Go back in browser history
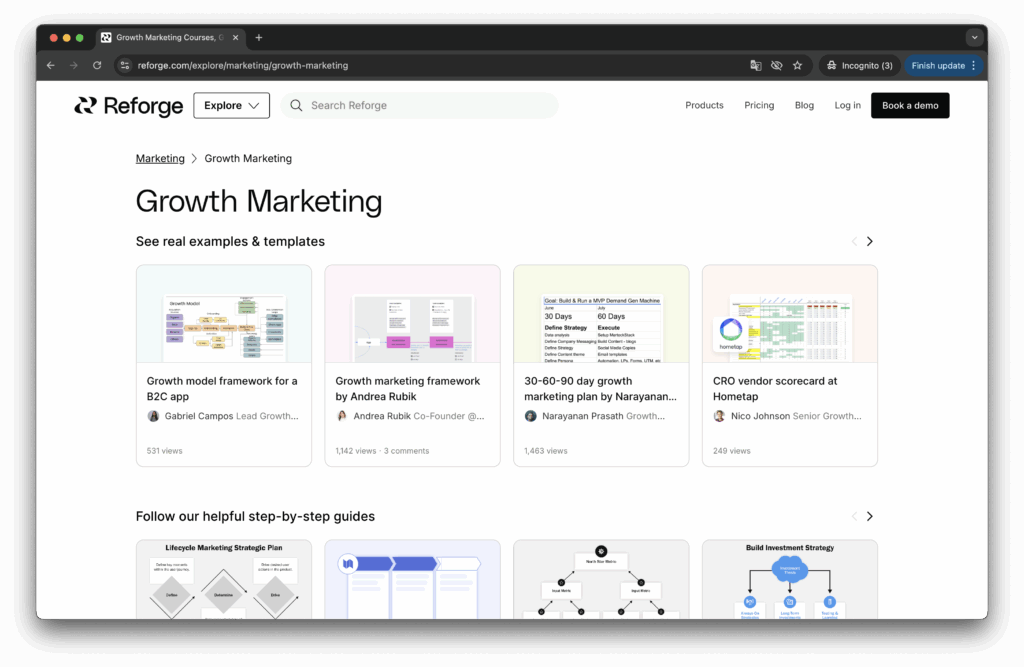 (x=51, y=65)
